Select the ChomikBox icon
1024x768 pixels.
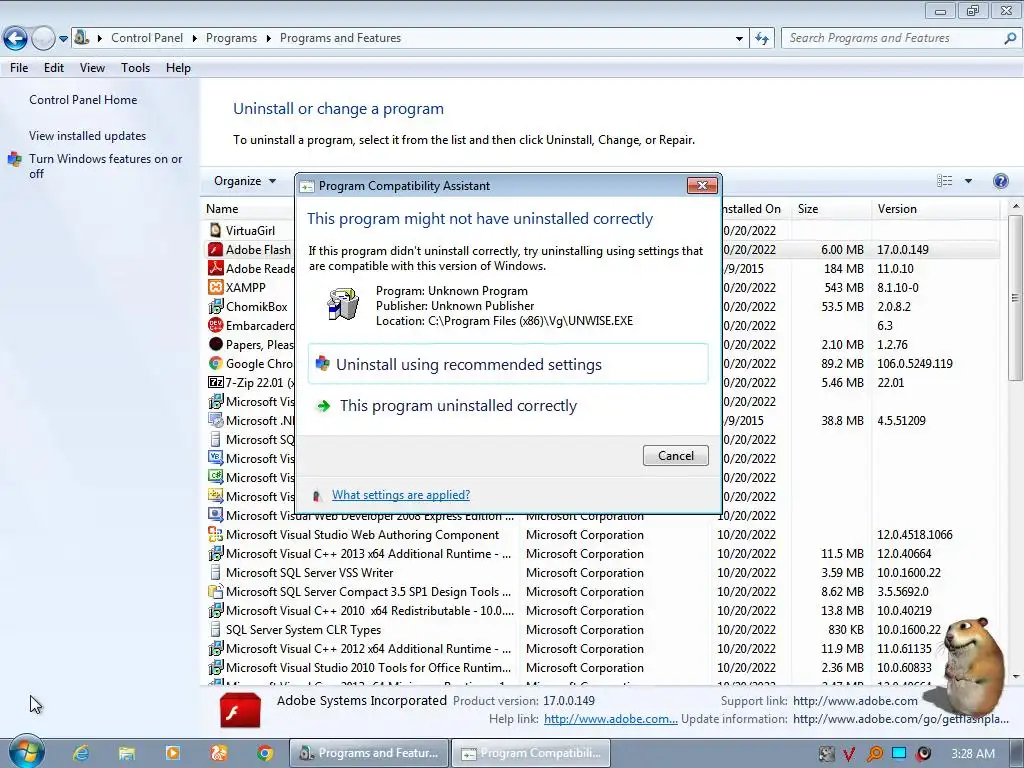tap(216, 306)
